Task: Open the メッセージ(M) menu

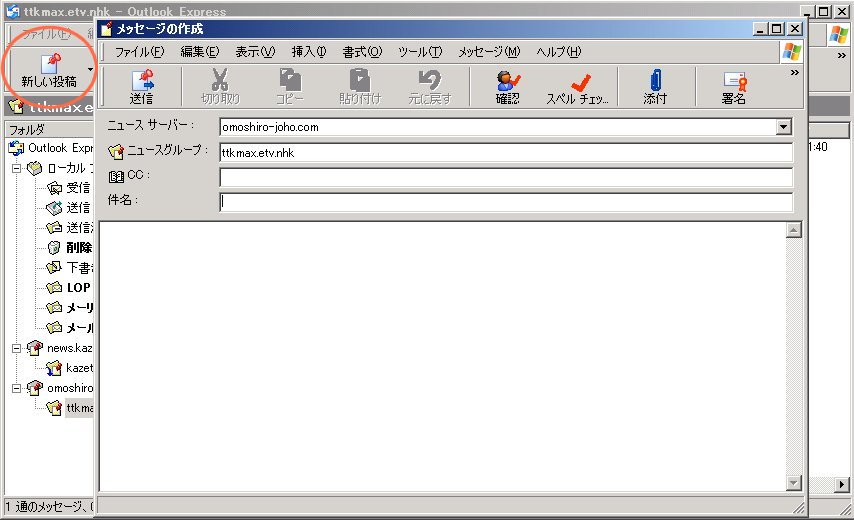Action: (x=489, y=52)
